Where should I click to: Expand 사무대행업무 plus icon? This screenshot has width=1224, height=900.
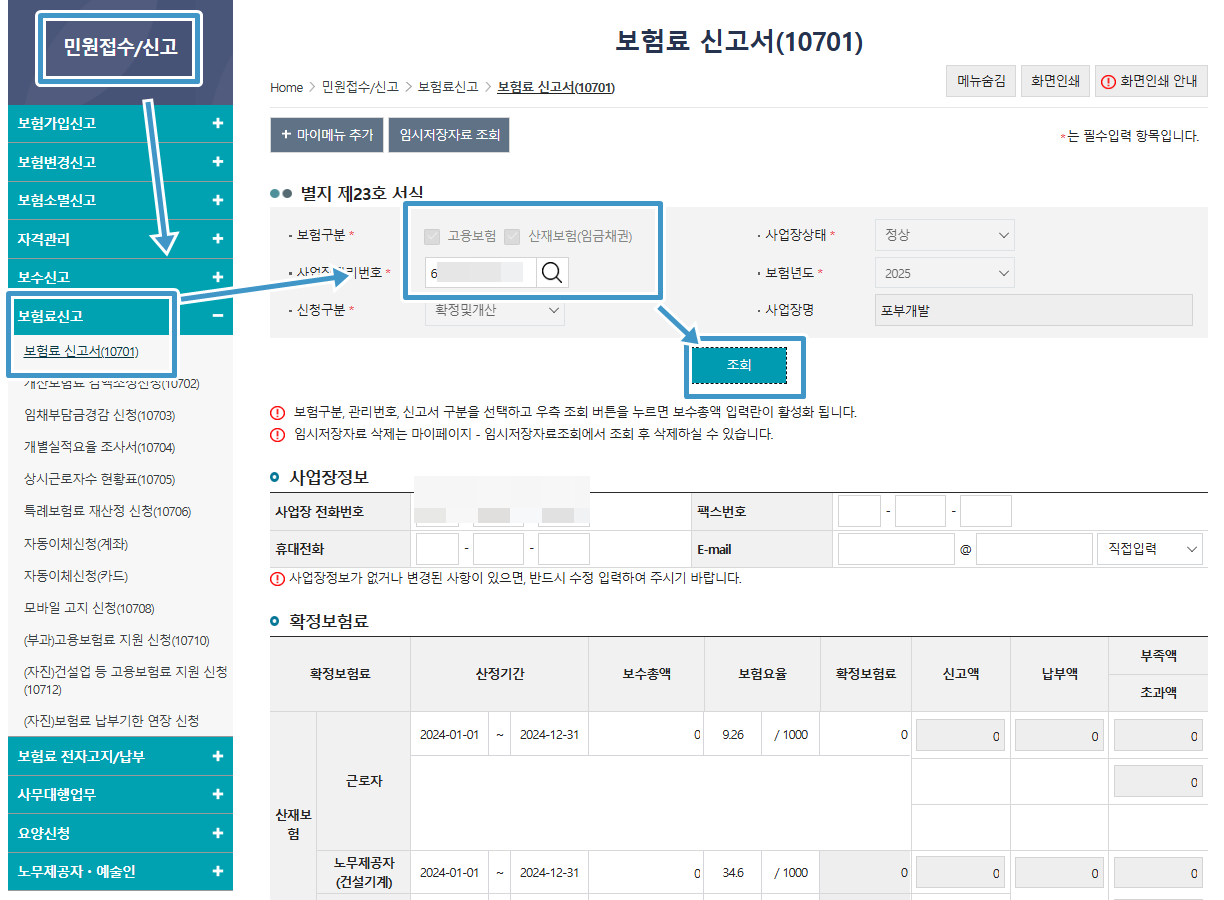coord(218,794)
